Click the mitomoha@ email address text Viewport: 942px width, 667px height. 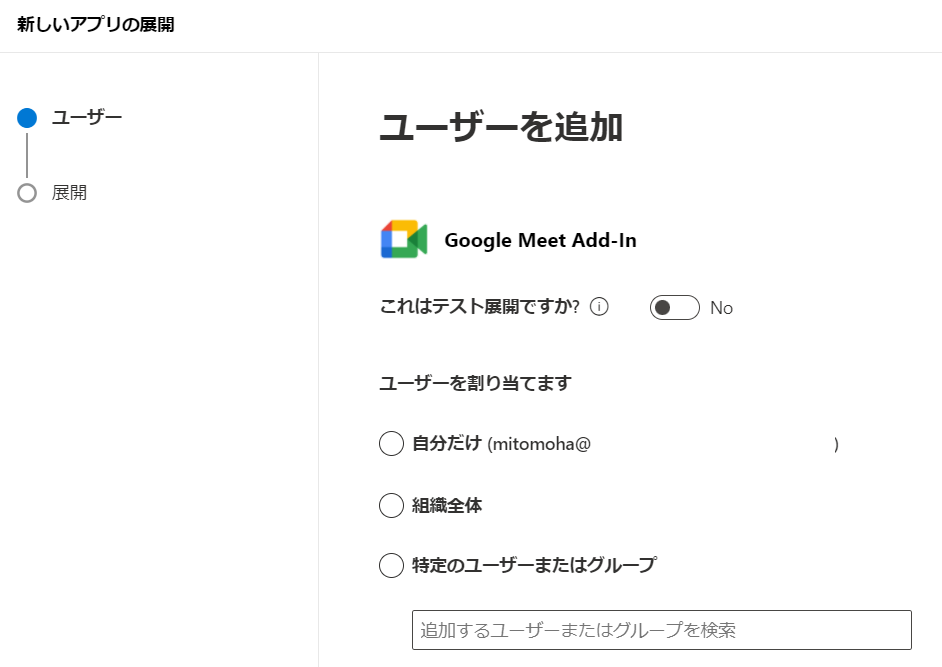[539, 444]
